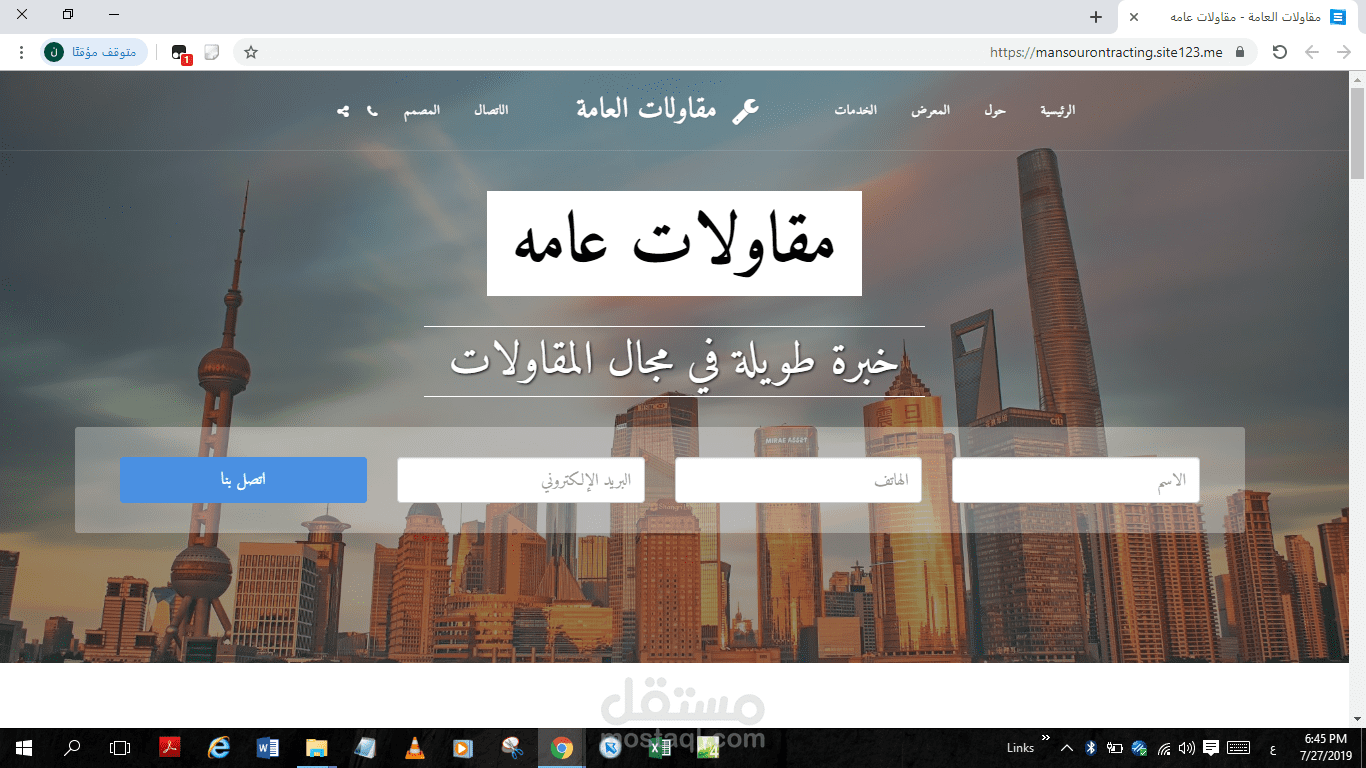Focus the الهاتف input field

[798, 480]
